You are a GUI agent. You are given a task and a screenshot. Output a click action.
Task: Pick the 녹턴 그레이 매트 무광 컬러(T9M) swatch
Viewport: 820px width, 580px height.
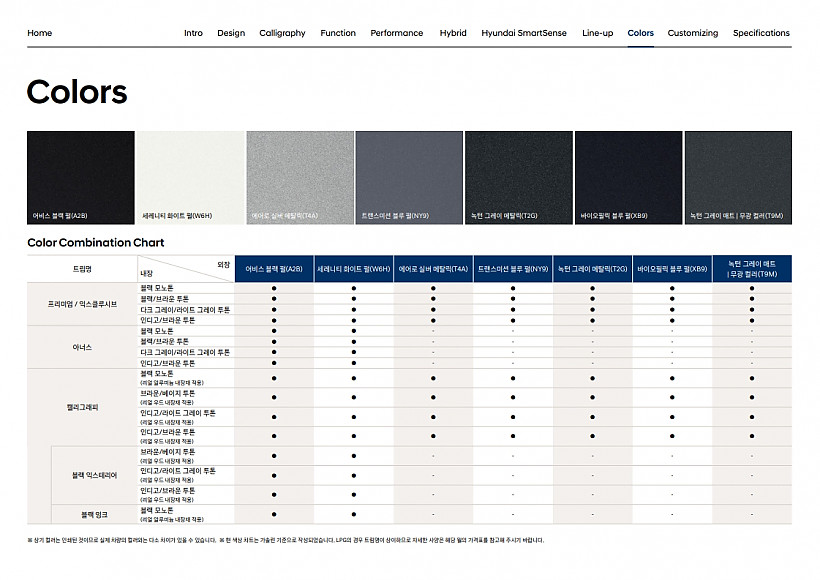coord(738,178)
